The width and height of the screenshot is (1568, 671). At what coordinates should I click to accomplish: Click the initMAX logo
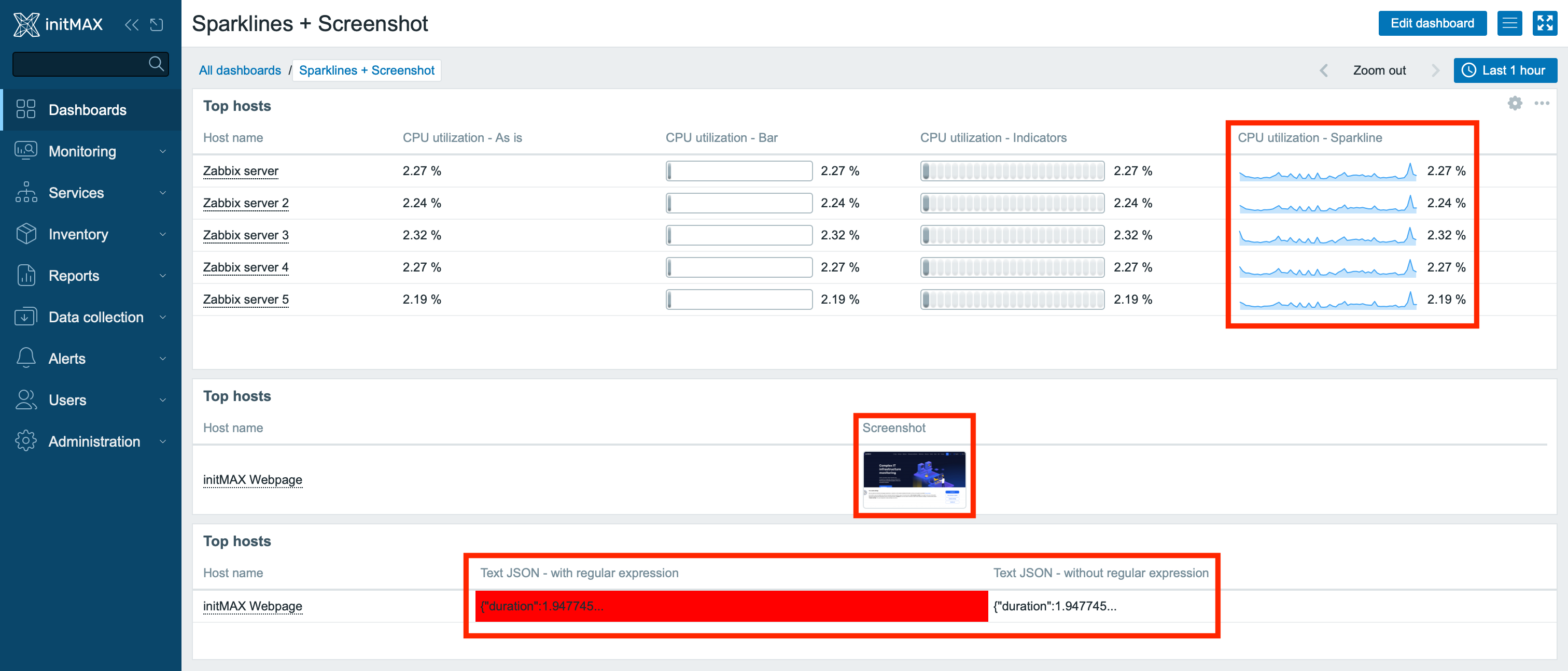58,24
